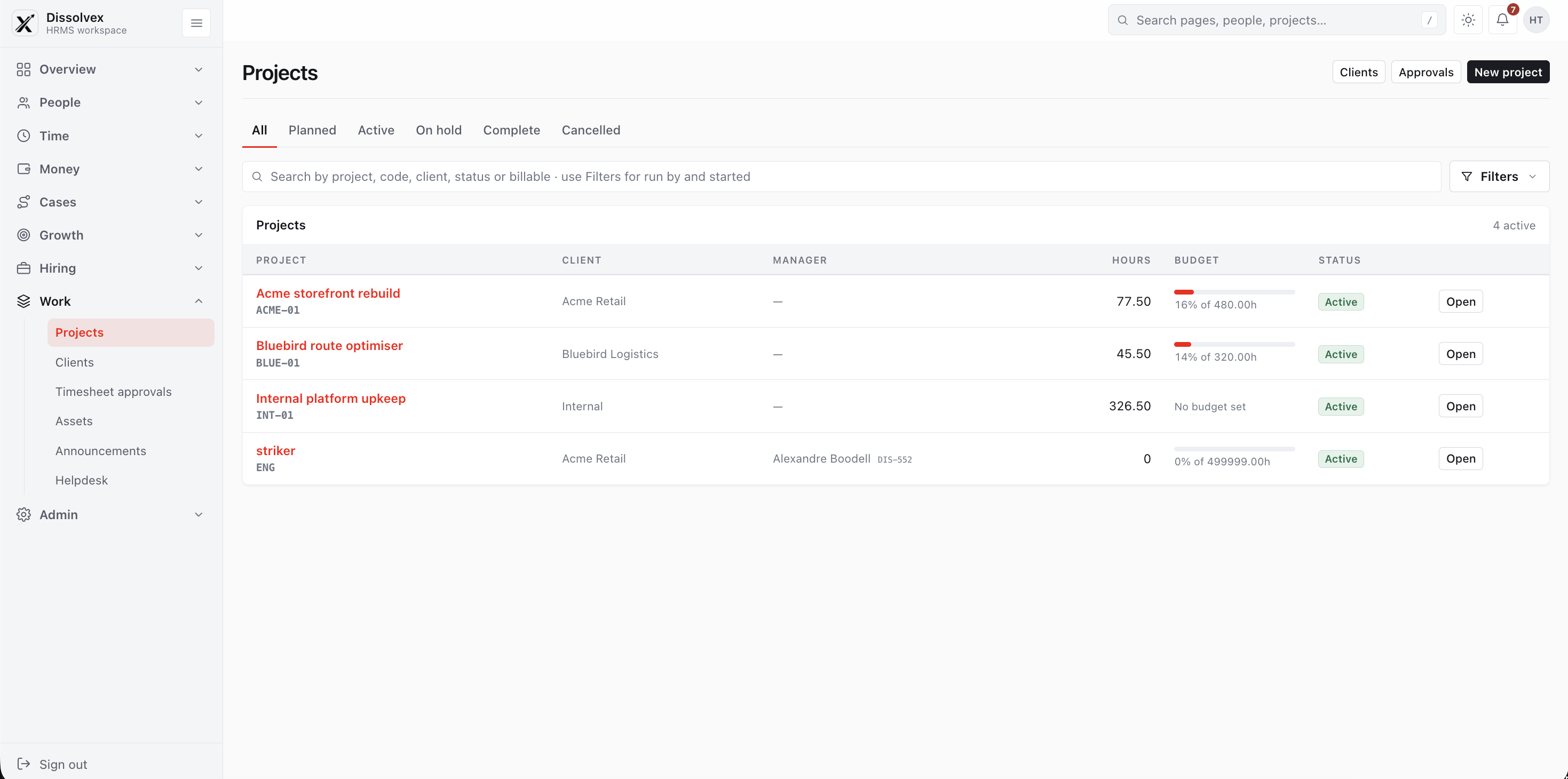Click the magnifier icon in projects search

[257, 177]
